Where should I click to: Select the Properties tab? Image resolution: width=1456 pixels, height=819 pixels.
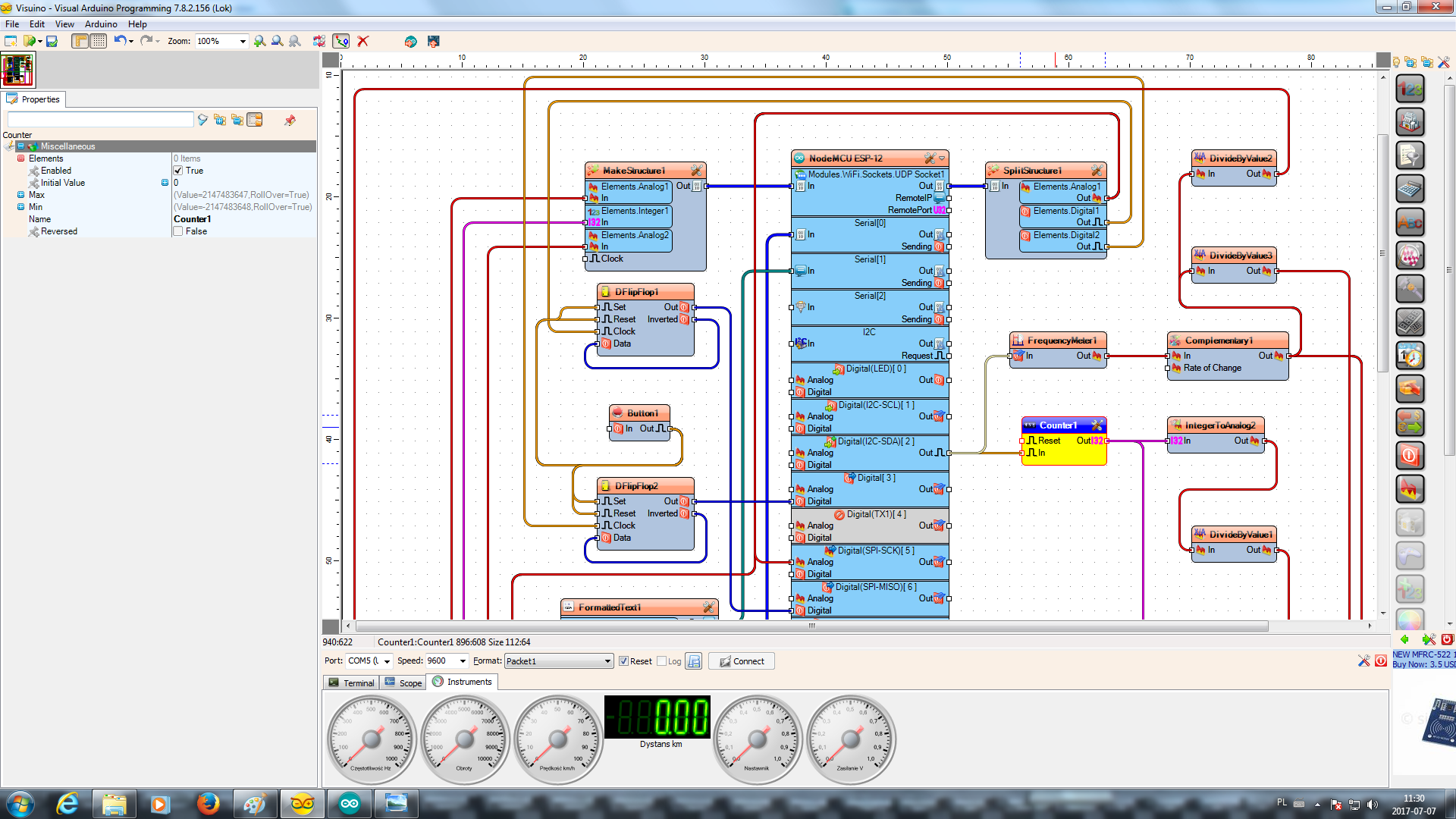(x=33, y=99)
